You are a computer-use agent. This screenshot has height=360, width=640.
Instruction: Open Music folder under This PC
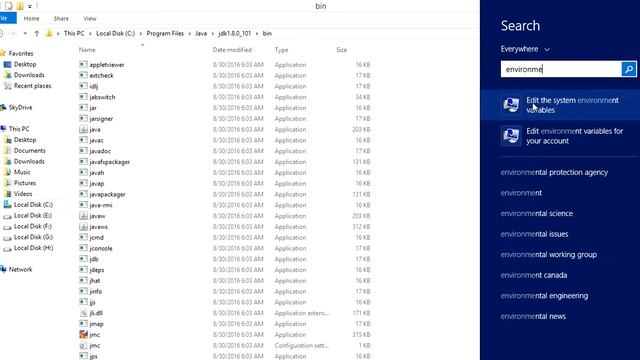18,172
